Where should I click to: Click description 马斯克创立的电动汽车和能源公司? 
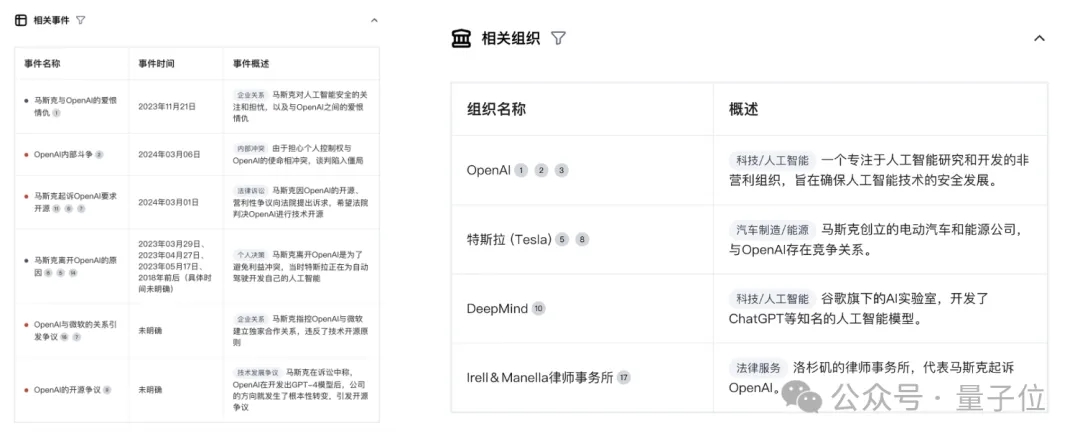[879, 239]
